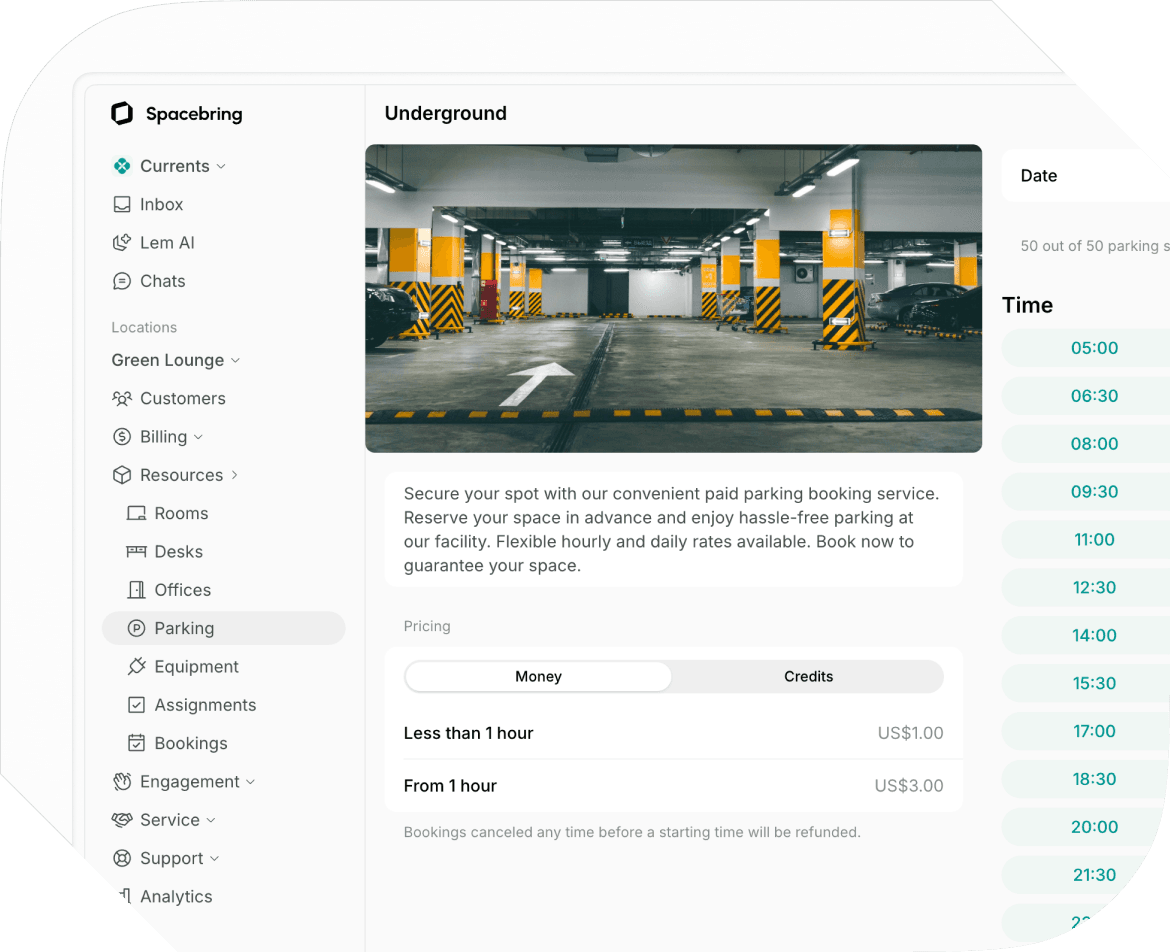This screenshot has height=952, width=1170.
Task: Click the Less than 1 hour price row
Action: click(x=673, y=733)
